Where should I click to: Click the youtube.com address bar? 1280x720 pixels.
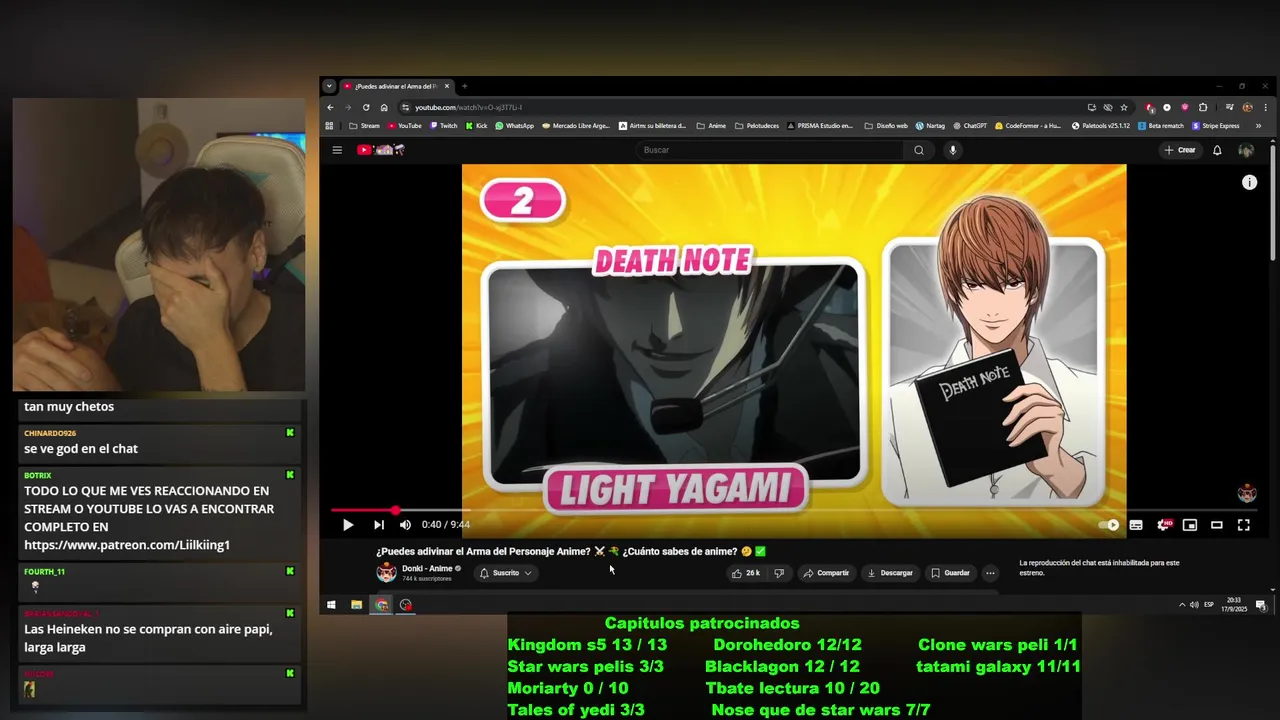point(740,107)
